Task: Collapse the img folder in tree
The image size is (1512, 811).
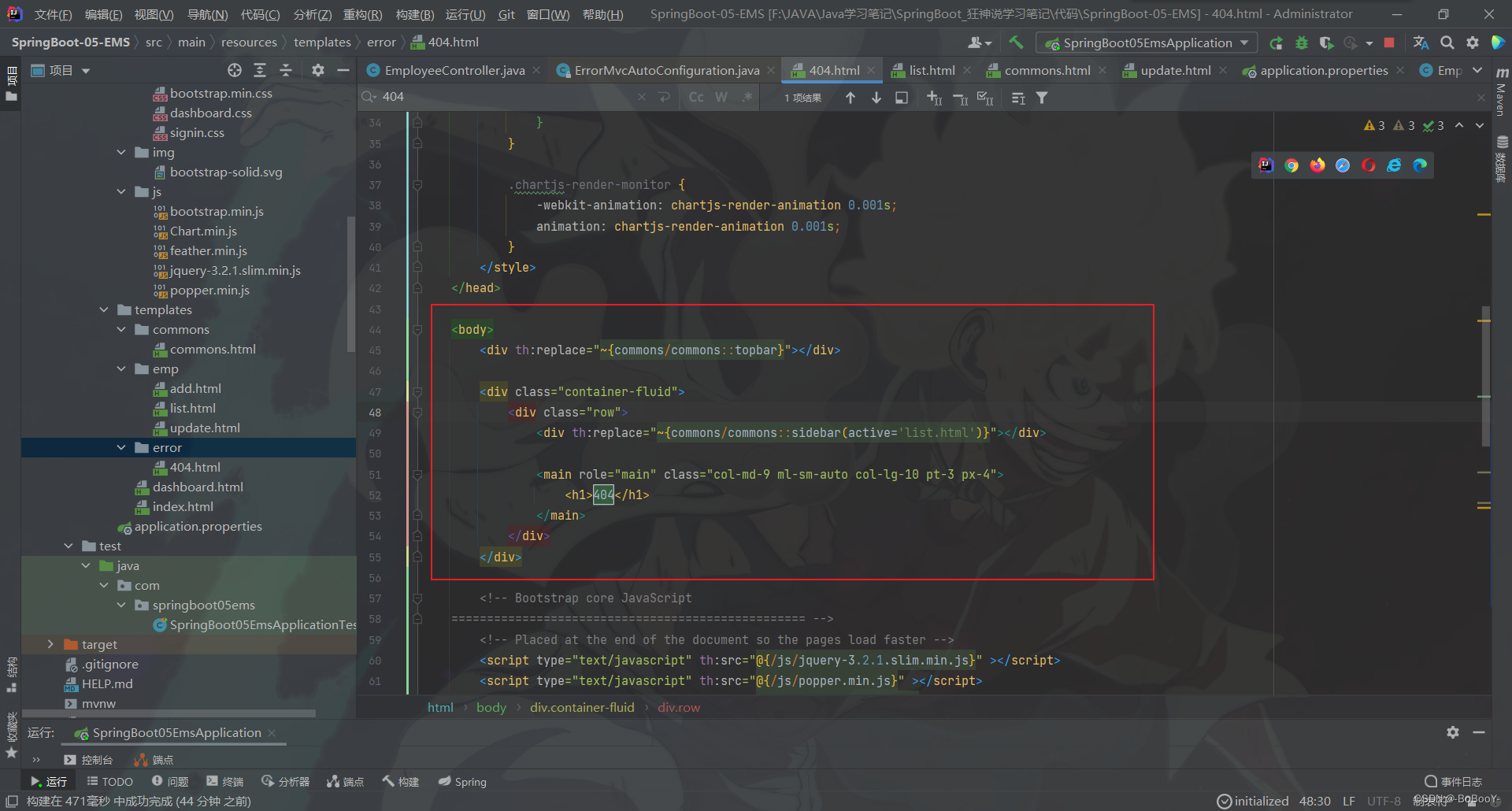Action: [121, 153]
